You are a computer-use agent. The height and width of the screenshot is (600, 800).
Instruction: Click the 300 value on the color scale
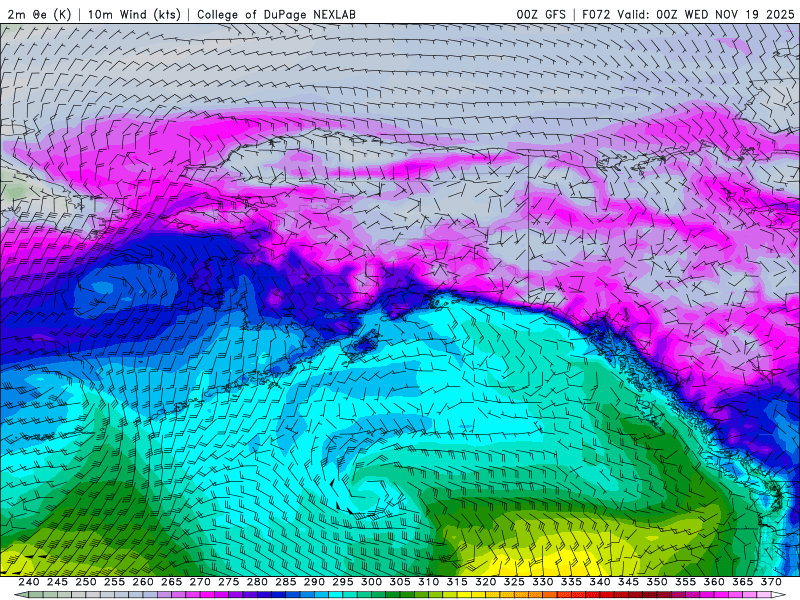click(371, 582)
